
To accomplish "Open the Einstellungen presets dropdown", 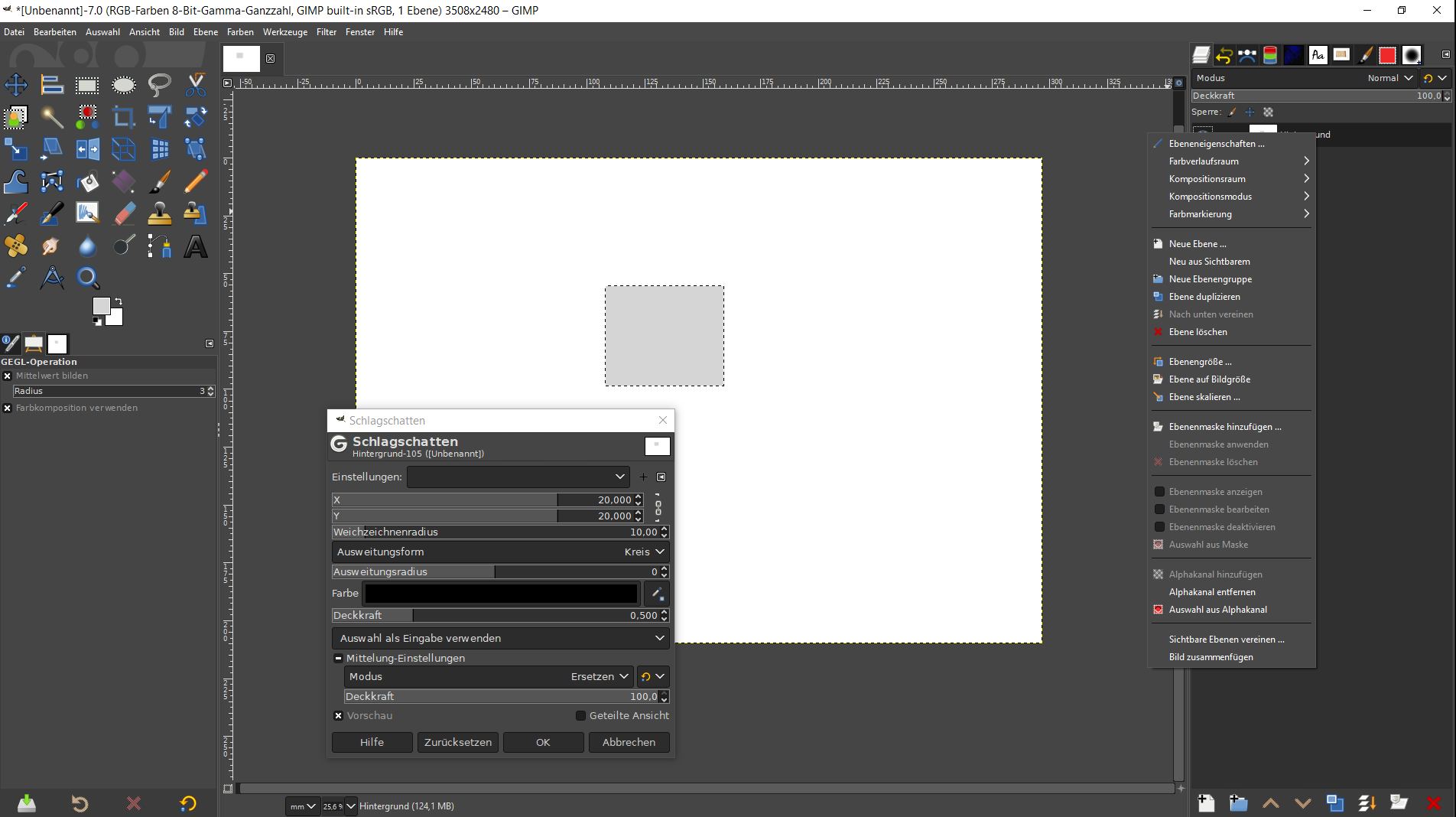I will (x=518, y=477).
